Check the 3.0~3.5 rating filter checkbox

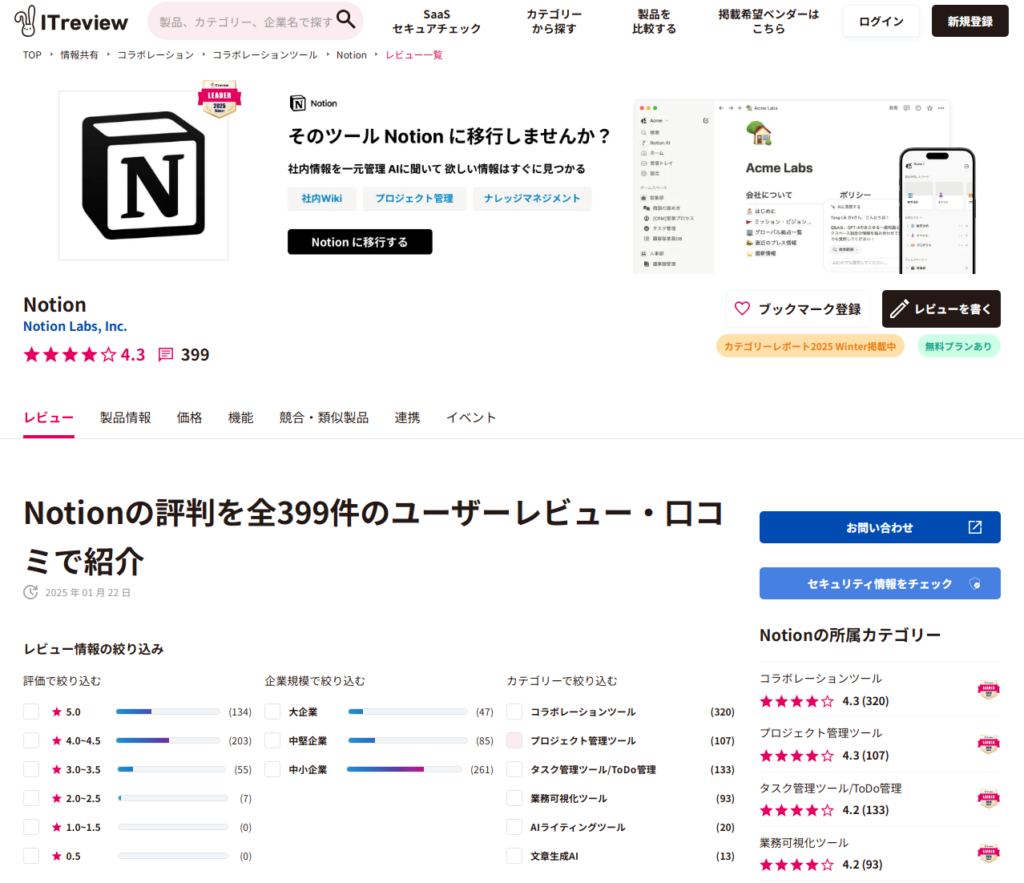point(31,769)
